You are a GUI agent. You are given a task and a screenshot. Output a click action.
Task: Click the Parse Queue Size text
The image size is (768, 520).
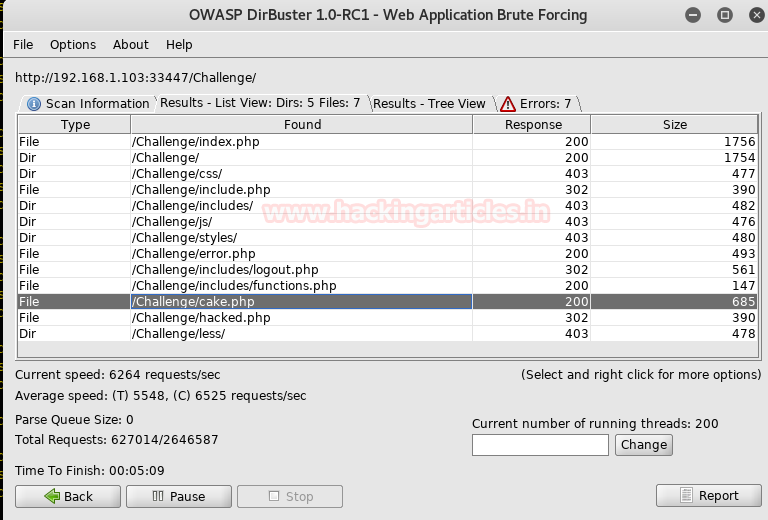pyautogui.click(x=74, y=420)
